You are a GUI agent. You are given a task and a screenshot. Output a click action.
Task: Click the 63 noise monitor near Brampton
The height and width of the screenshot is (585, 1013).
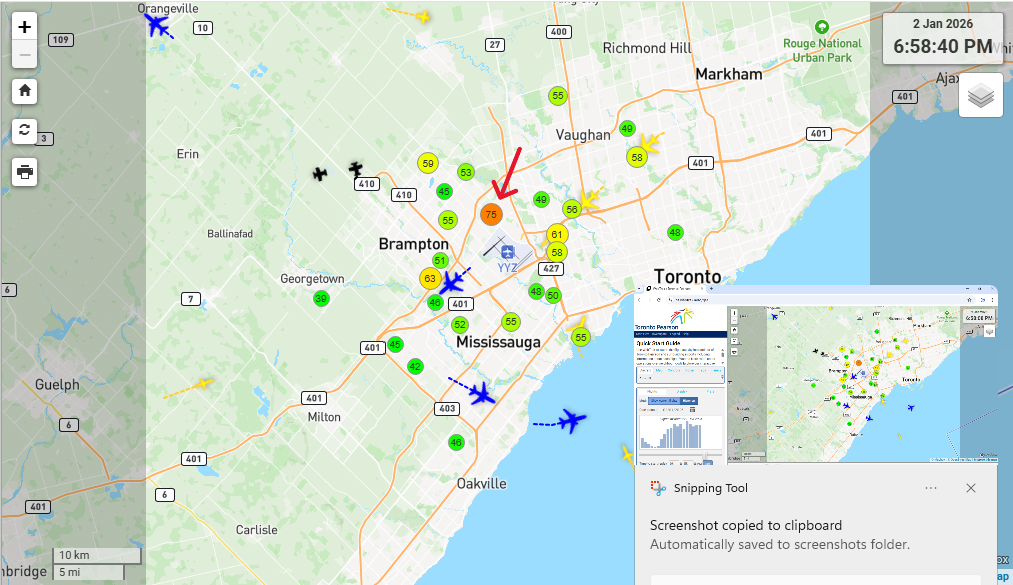[430, 278]
